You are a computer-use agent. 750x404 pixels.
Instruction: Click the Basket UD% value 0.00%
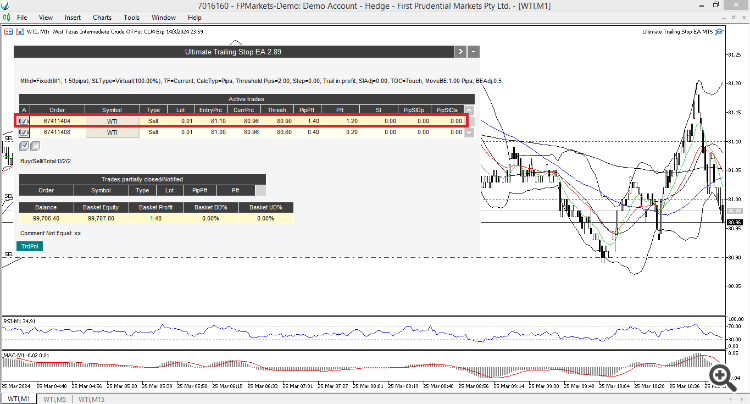[x=265, y=218]
